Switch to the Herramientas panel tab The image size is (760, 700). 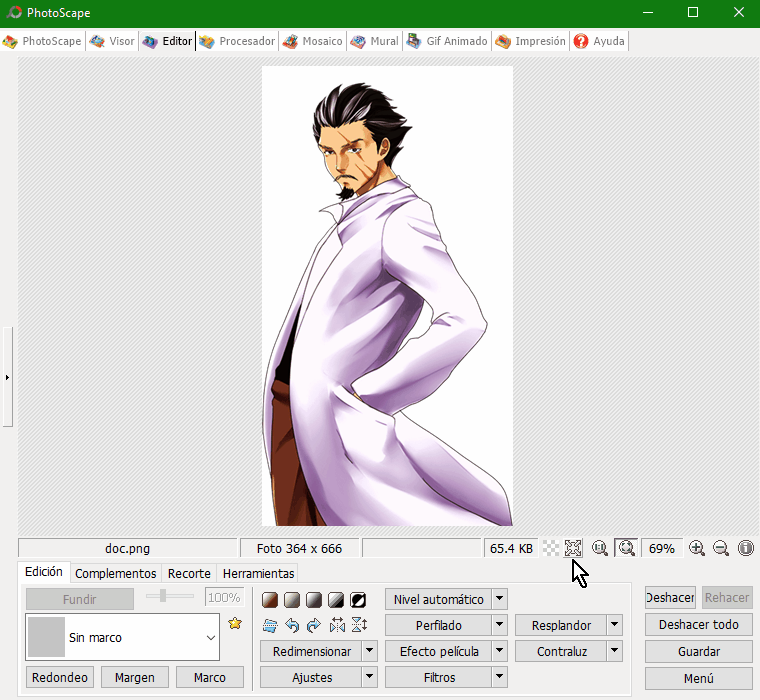pyautogui.click(x=258, y=573)
